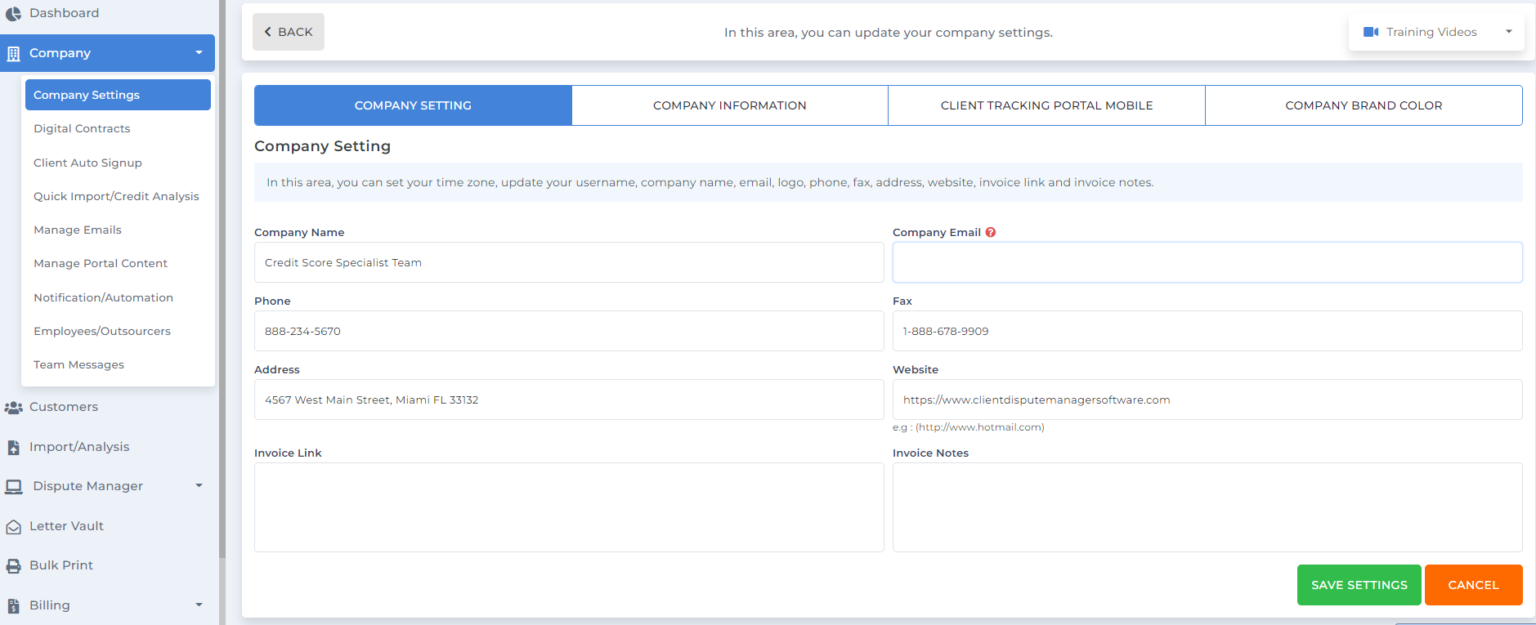Collapse the Company sidebar submenu
Screen dimensions: 1536x625
pos(199,52)
